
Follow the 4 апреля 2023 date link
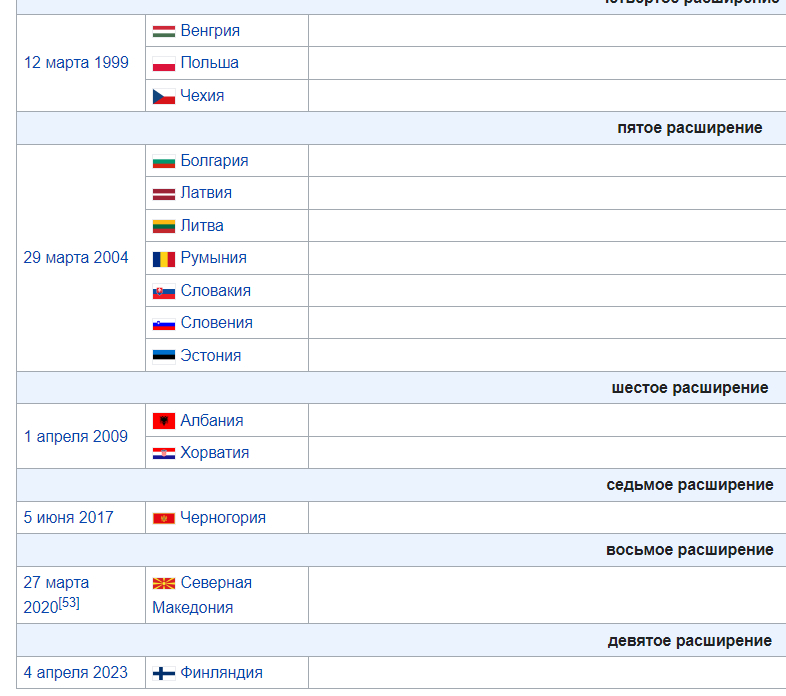pos(76,673)
